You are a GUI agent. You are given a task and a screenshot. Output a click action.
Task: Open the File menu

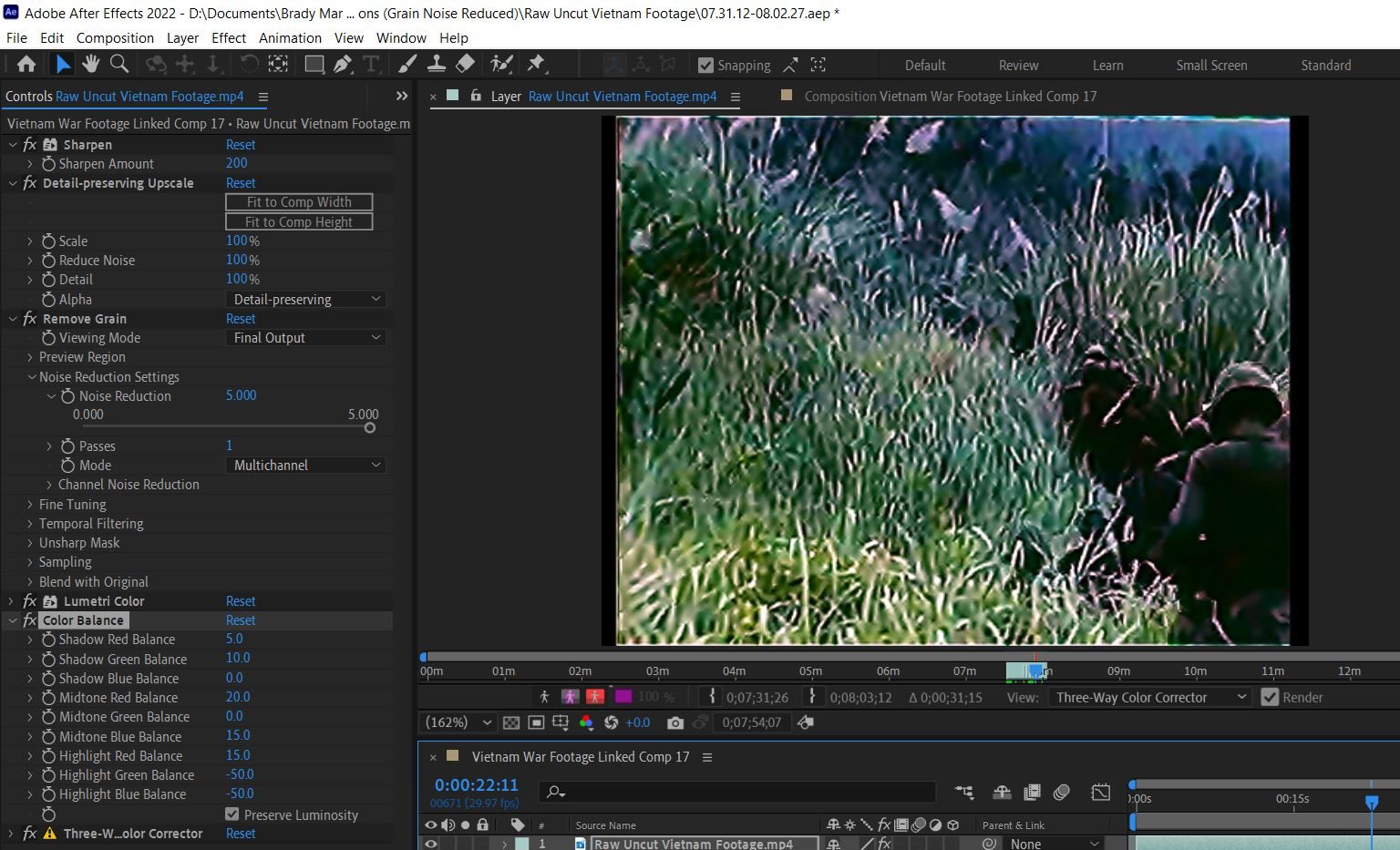pos(16,37)
